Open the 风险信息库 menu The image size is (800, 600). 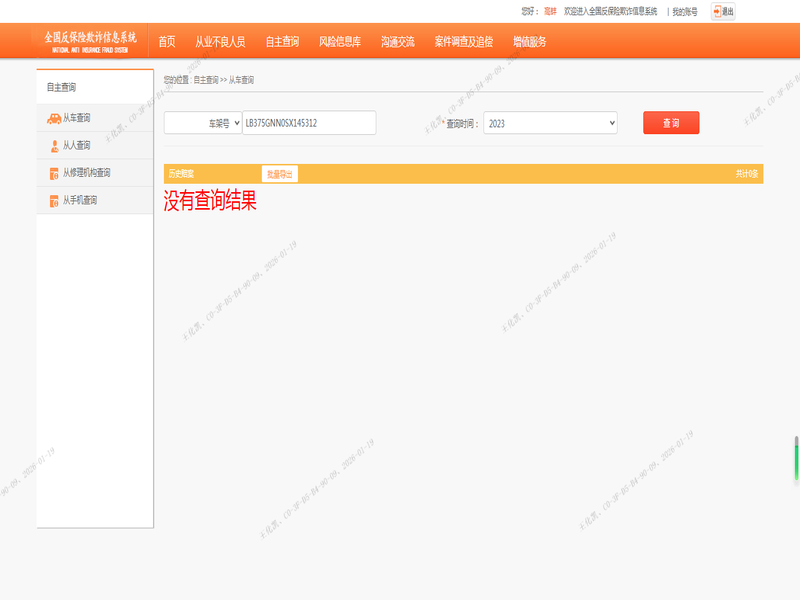pyautogui.click(x=340, y=42)
